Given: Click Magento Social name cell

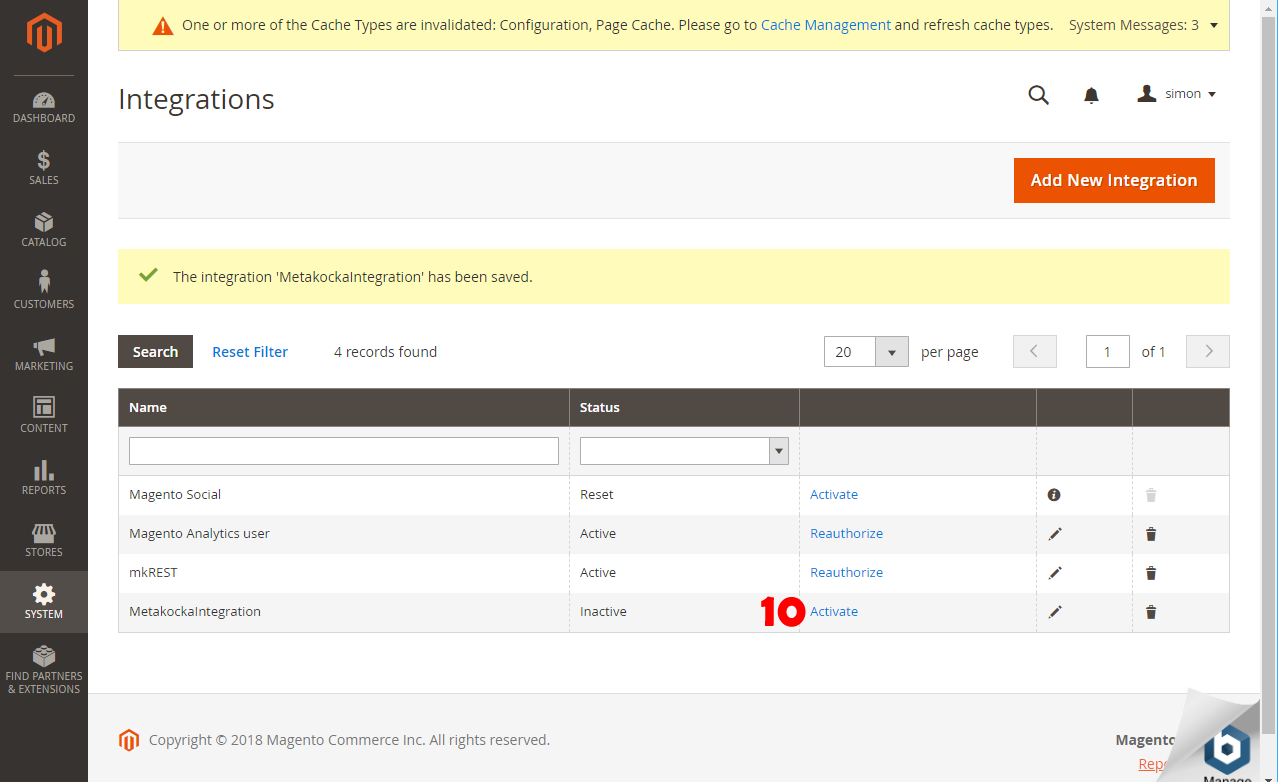Looking at the screenshot, I should tap(344, 495).
